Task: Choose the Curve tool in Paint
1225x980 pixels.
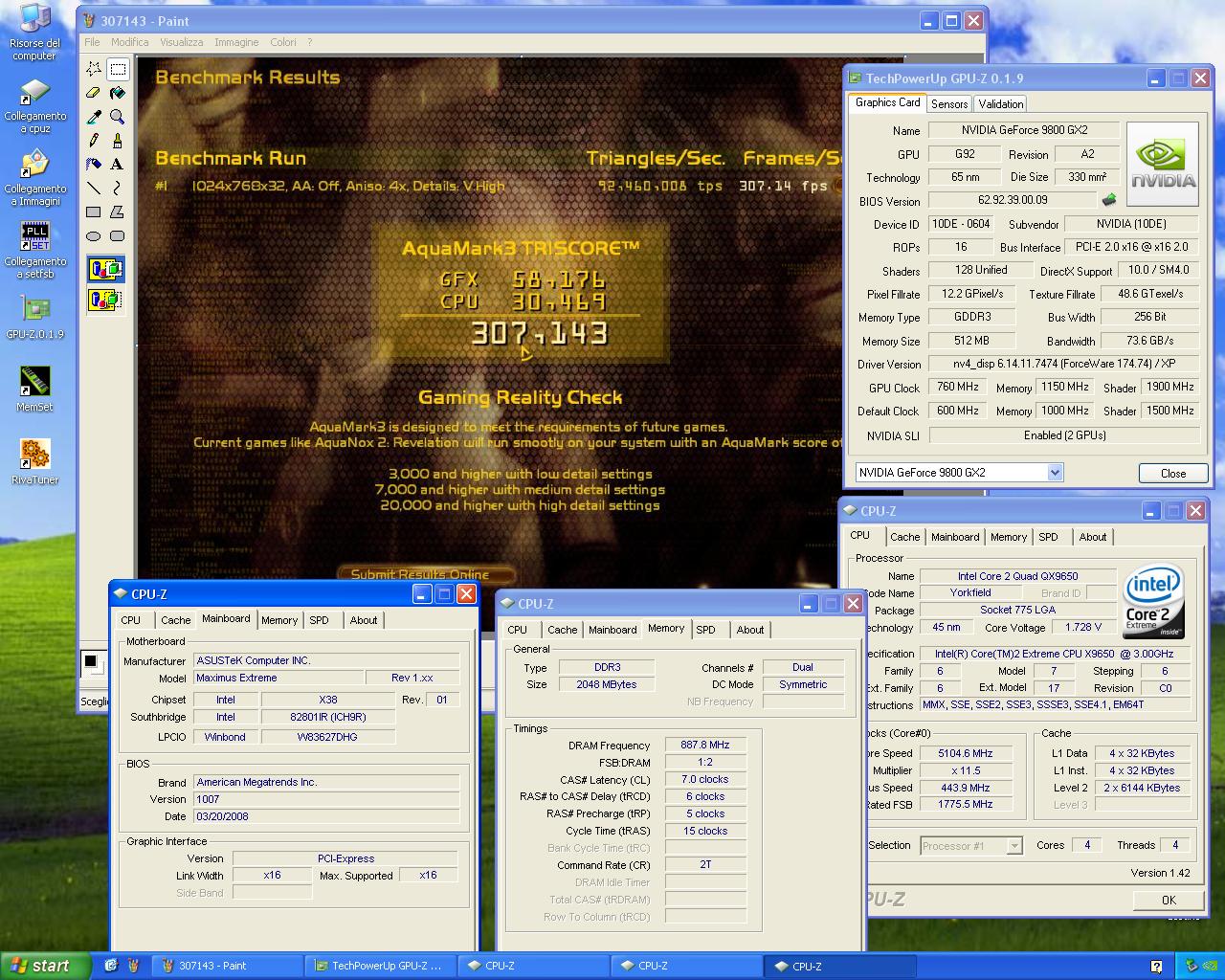Action: [x=118, y=189]
